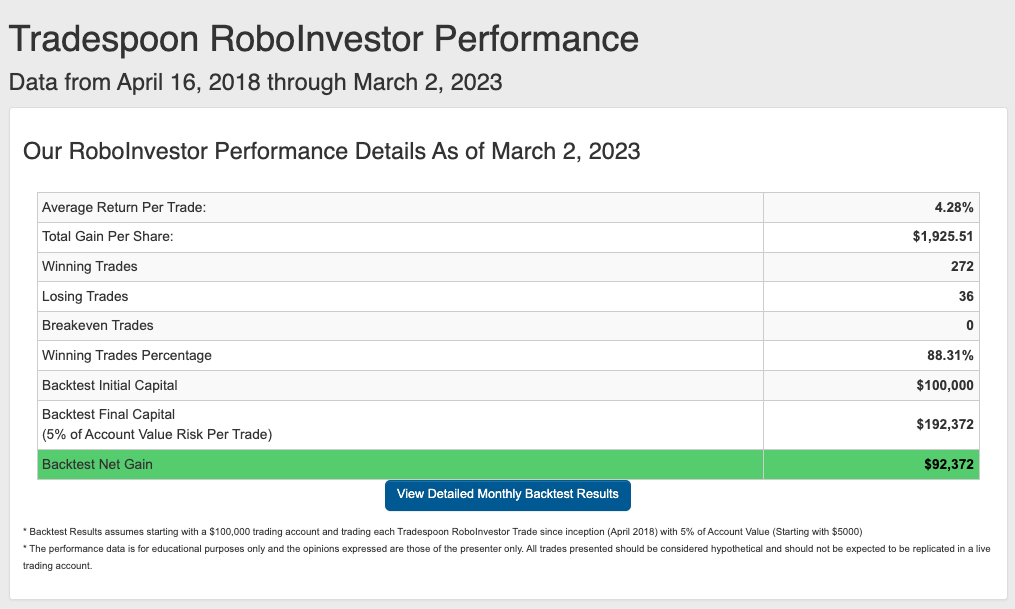The height and width of the screenshot is (609, 1015).
Task: Select the educational purposes disclaimer footnote
Action: coord(506,557)
